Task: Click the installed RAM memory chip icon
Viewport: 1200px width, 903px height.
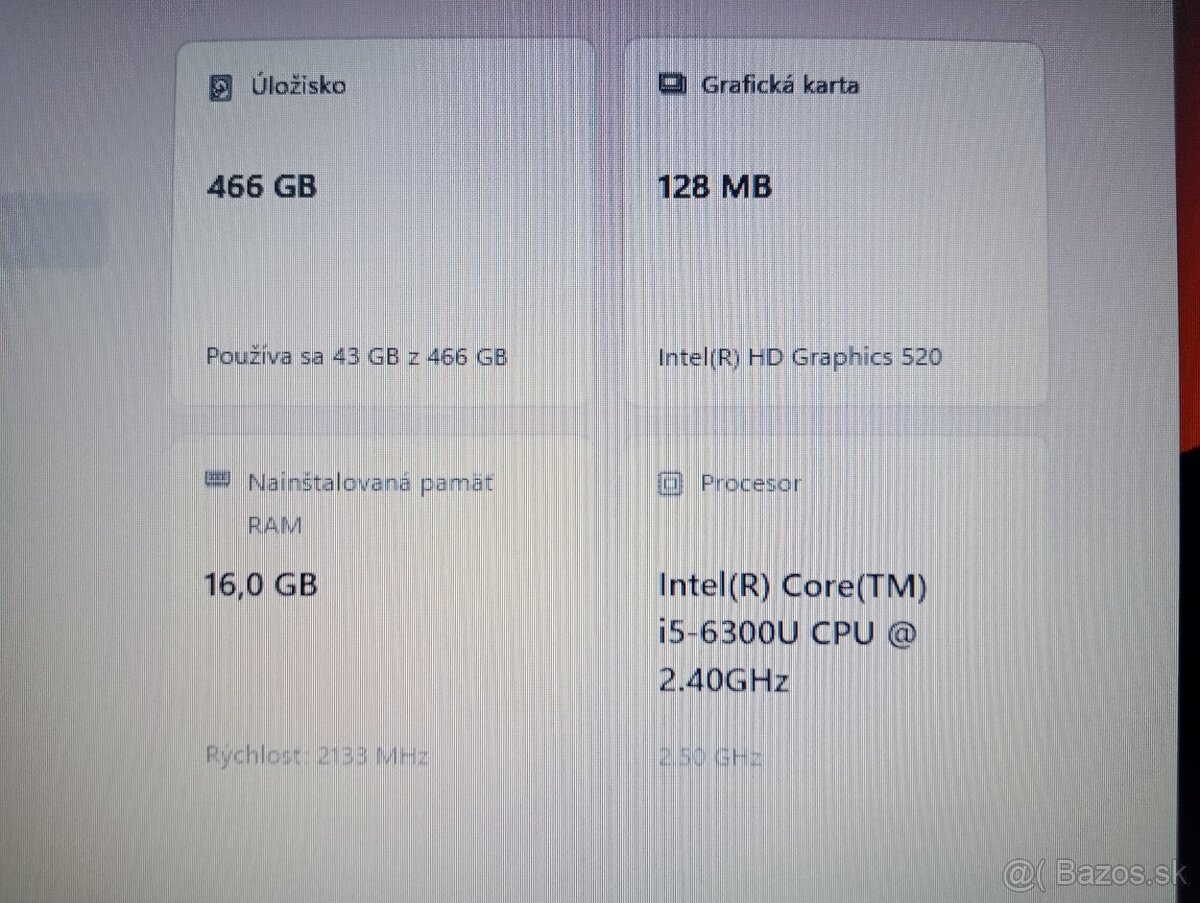Action: (217, 480)
